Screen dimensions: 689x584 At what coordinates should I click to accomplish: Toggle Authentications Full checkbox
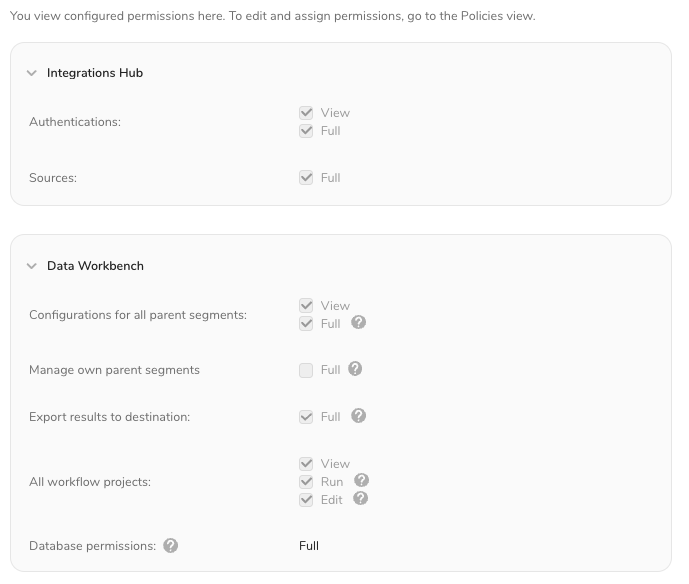(307, 131)
